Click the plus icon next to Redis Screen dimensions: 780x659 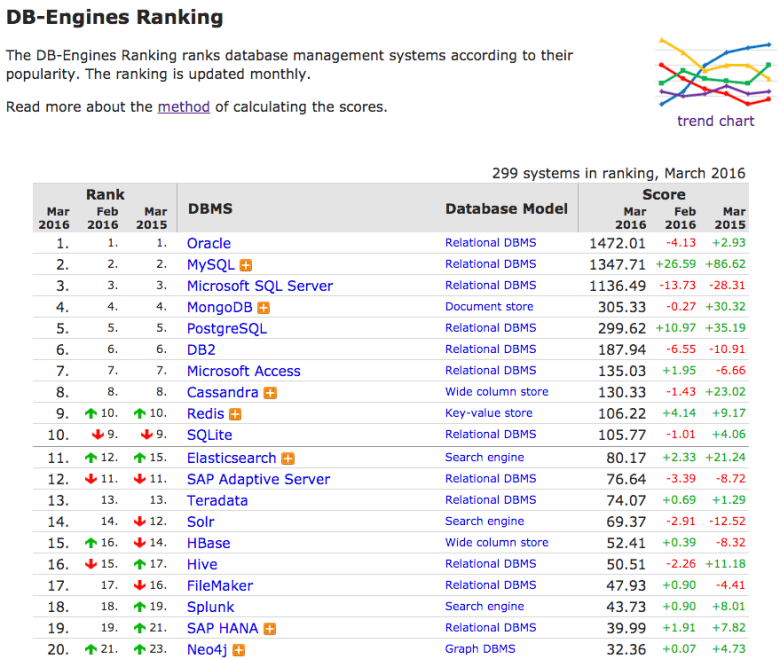[236, 414]
